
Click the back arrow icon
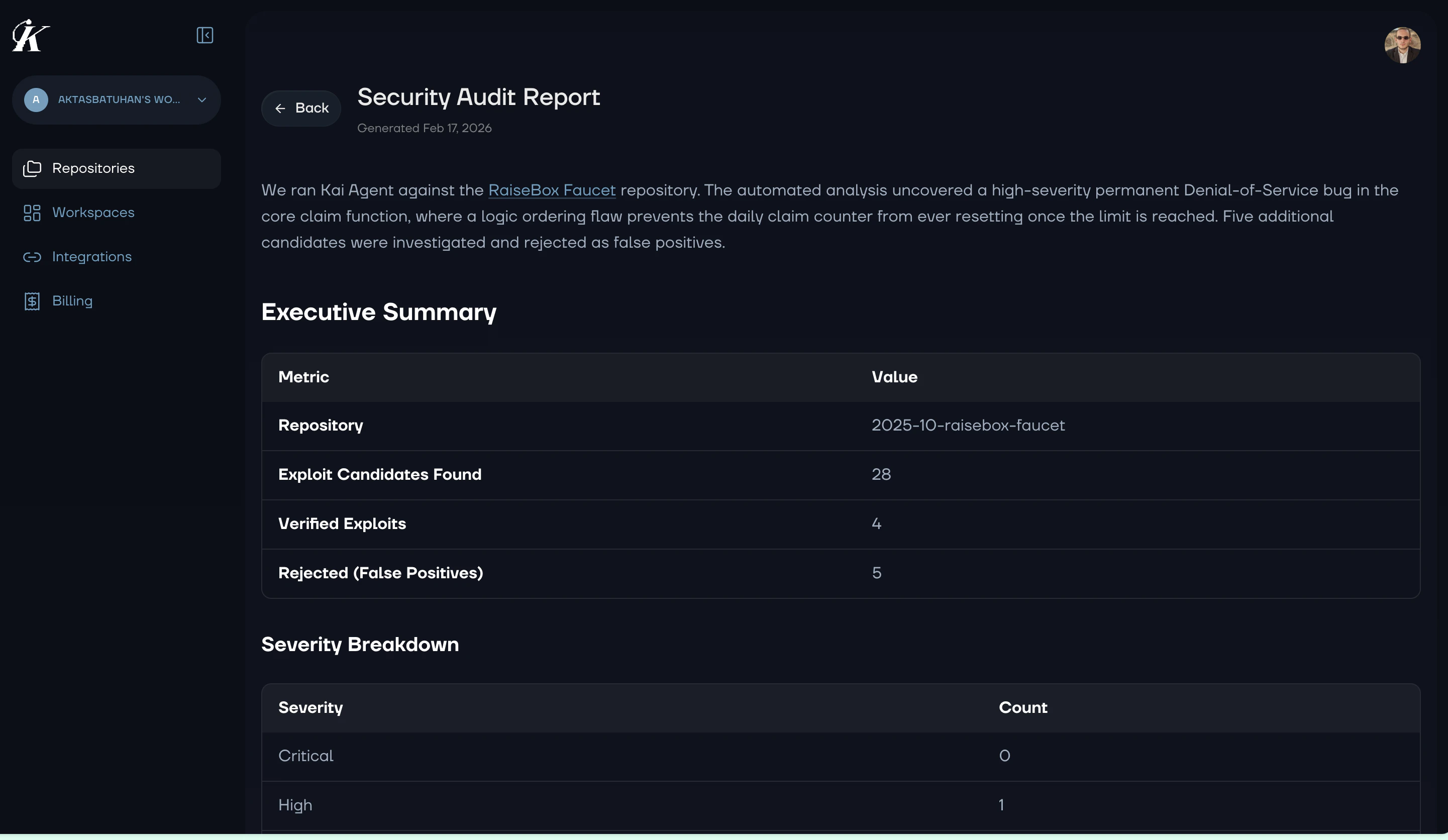(280, 108)
